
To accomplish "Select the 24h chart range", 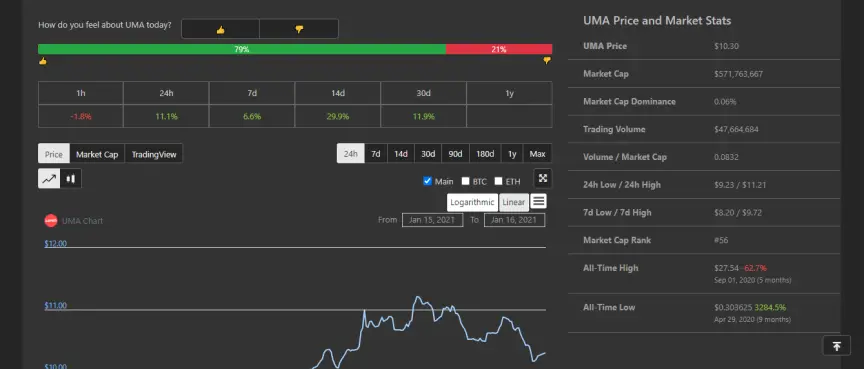I will coord(350,154).
